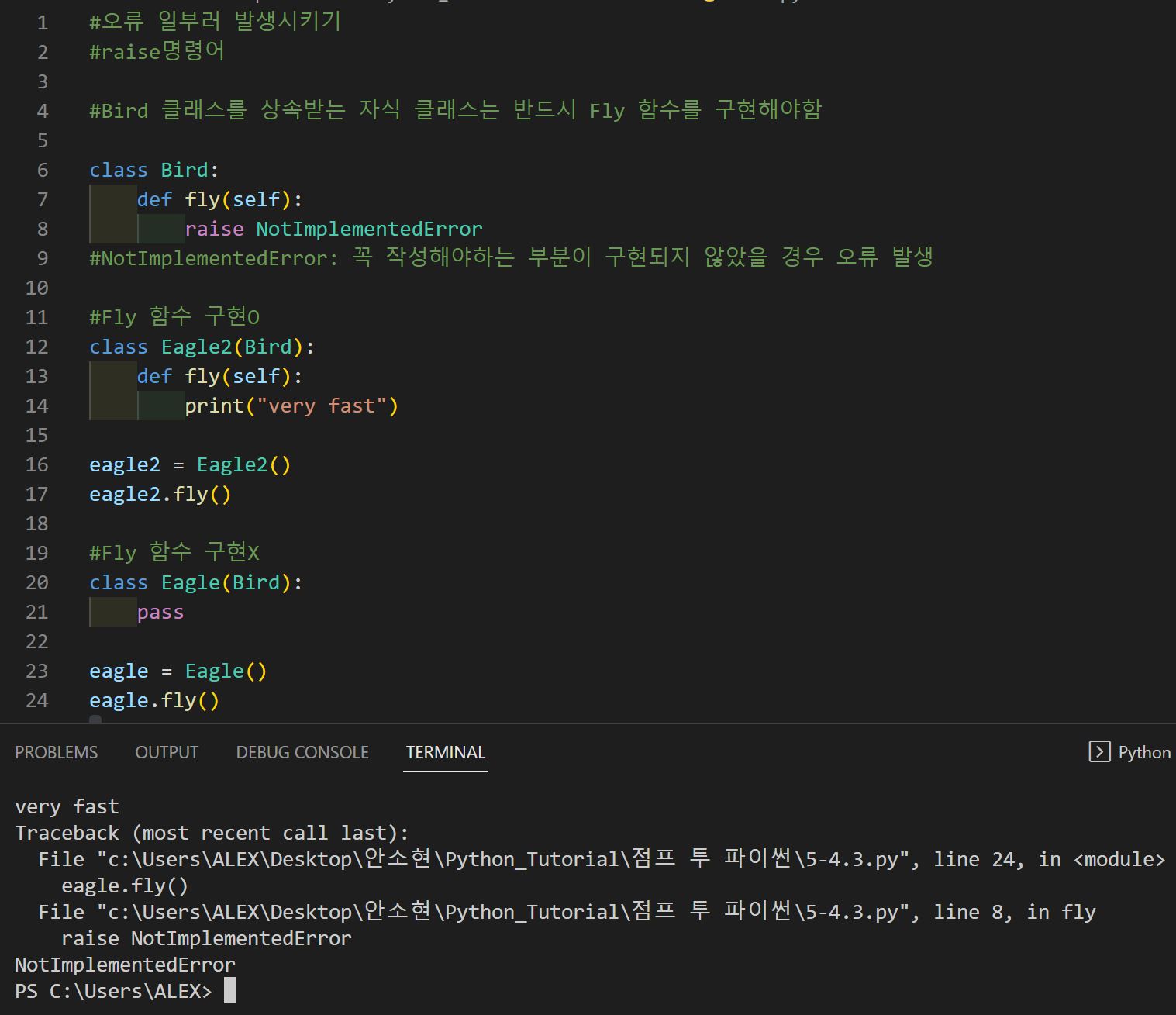Click line number 24 in gutter

pos(37,700)
